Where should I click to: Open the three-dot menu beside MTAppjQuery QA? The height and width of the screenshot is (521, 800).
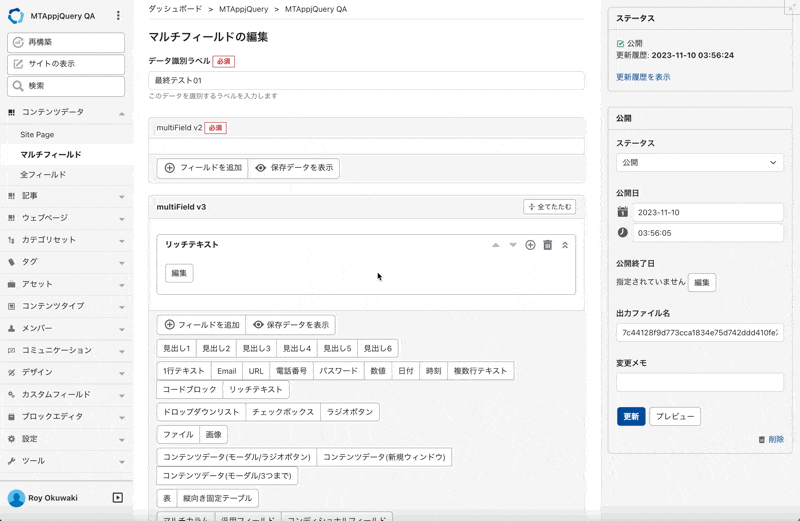(x=118, y=16)
